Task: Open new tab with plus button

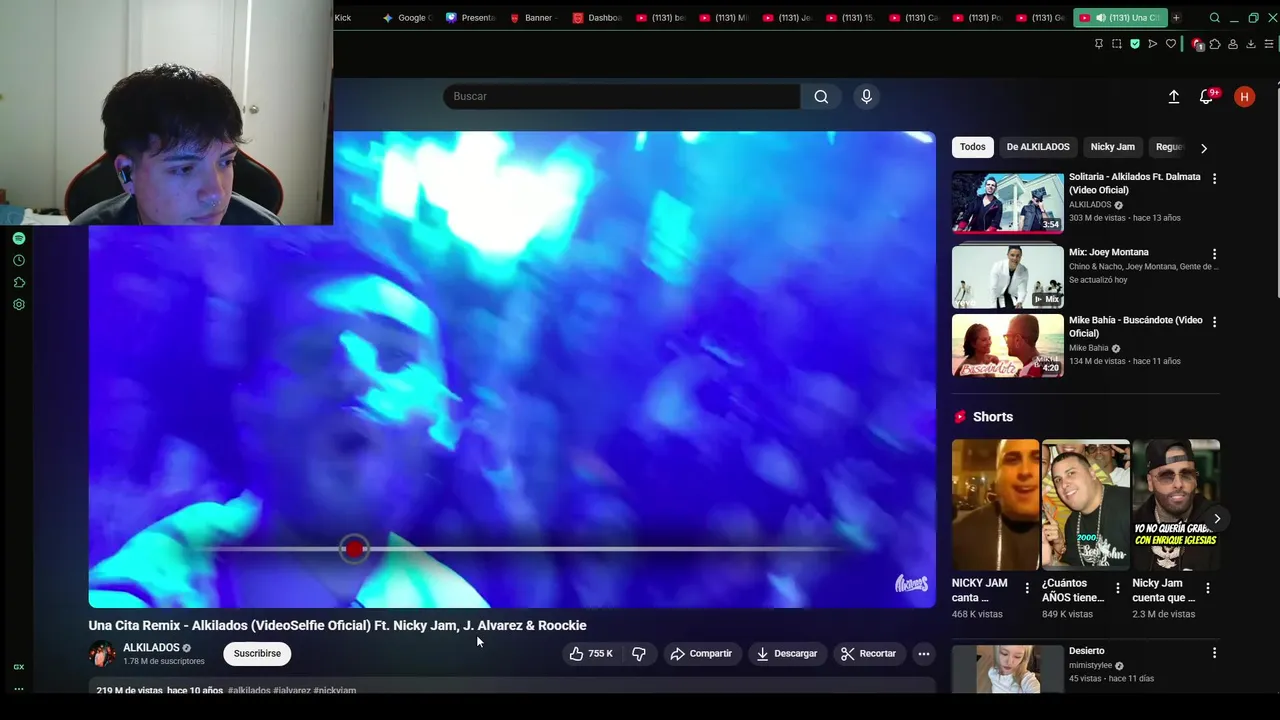Action: click(1176, 17)
